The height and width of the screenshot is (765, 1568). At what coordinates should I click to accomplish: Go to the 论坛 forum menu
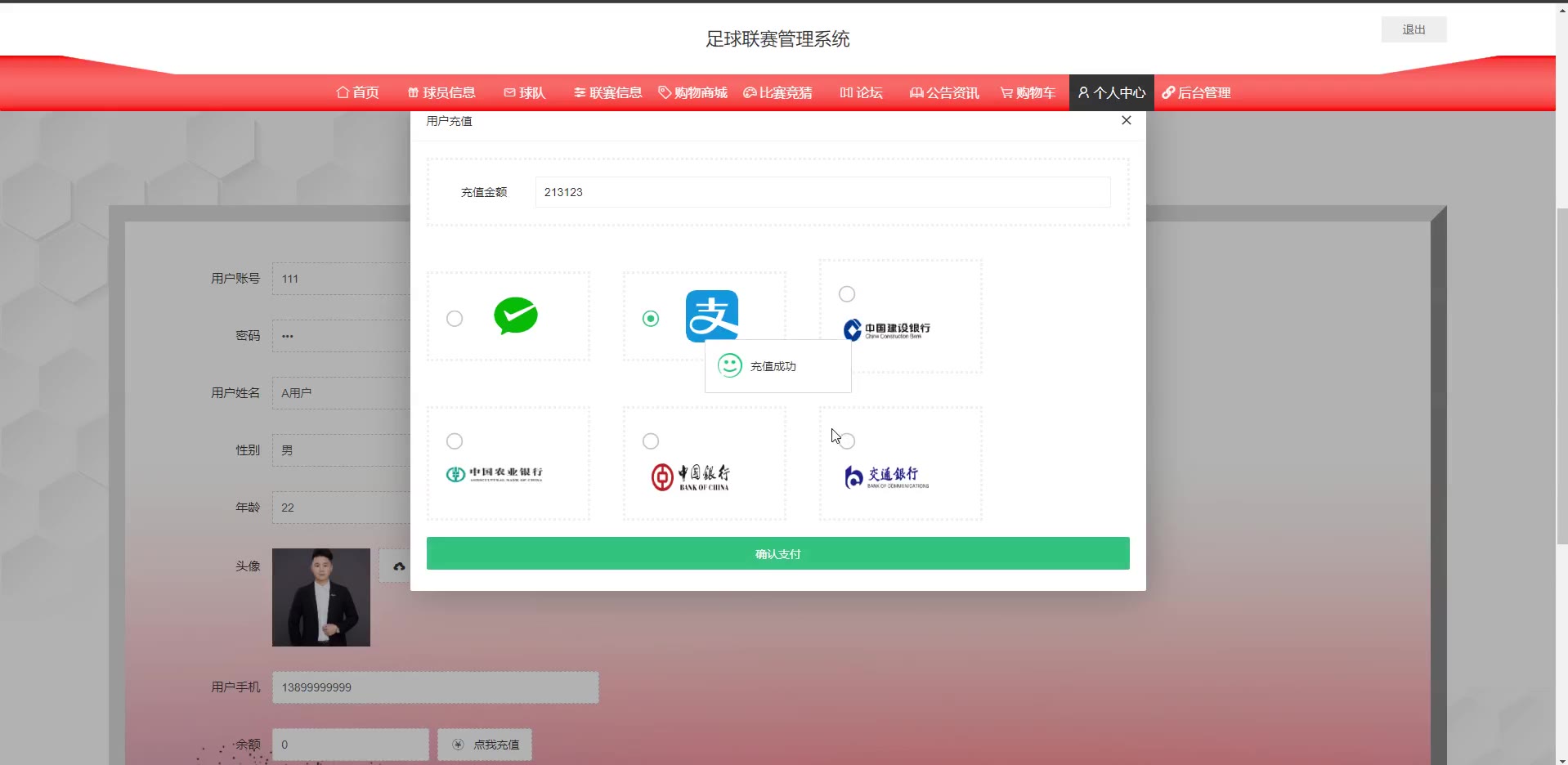click(x=862, y=92)
